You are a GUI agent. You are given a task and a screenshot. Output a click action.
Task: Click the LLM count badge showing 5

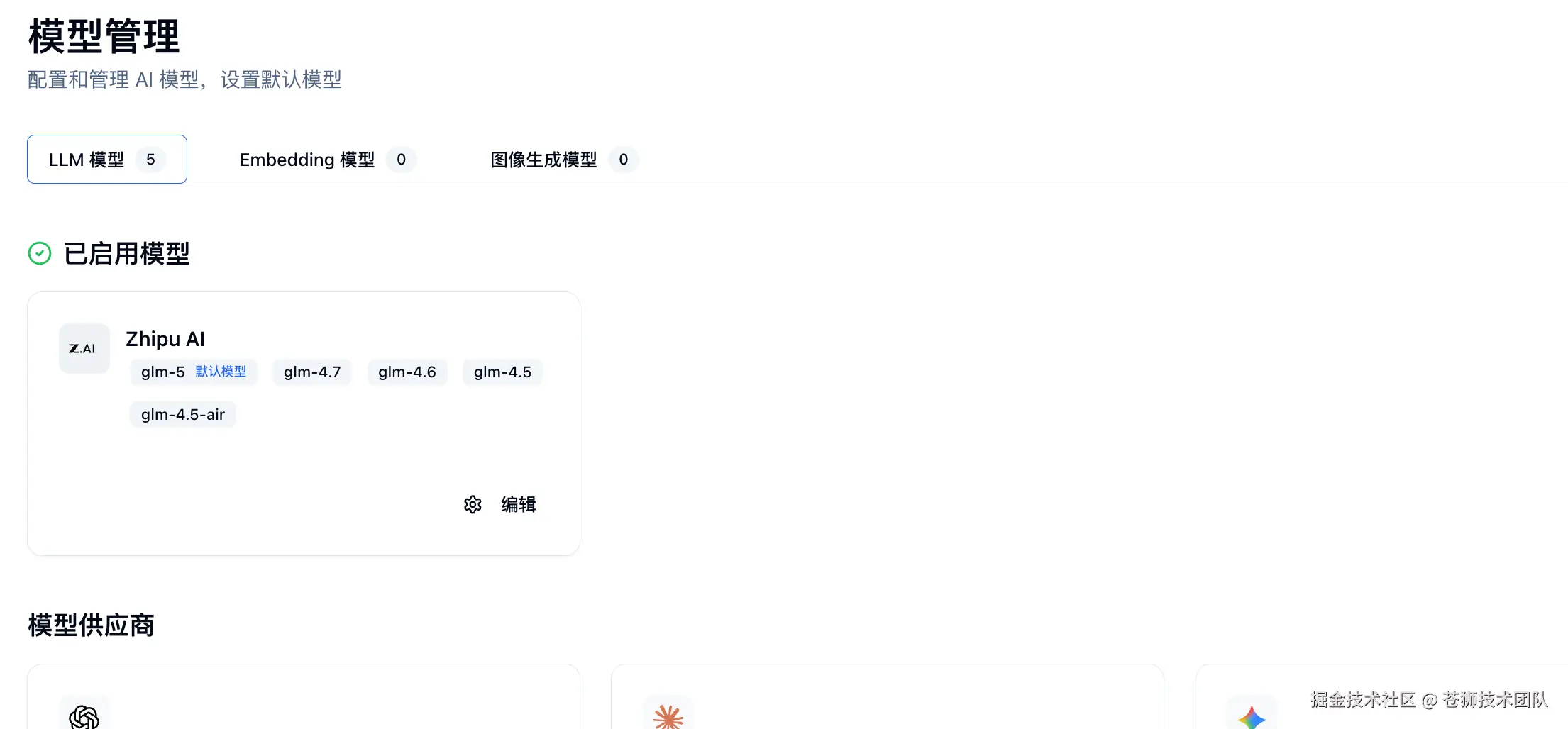point(150,160)
